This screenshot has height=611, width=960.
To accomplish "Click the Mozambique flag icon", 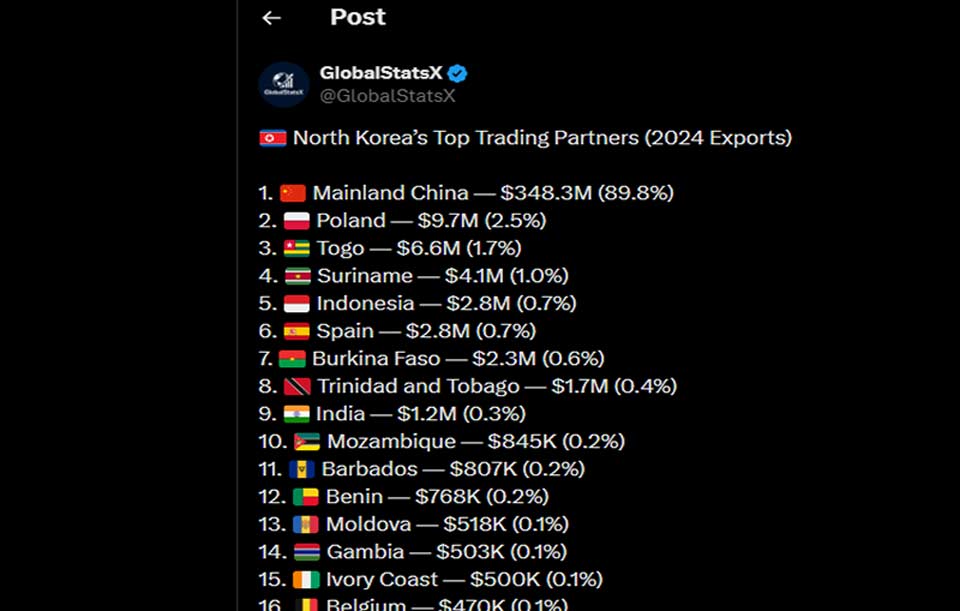I will pyautogui.click(x=307, y=441).
